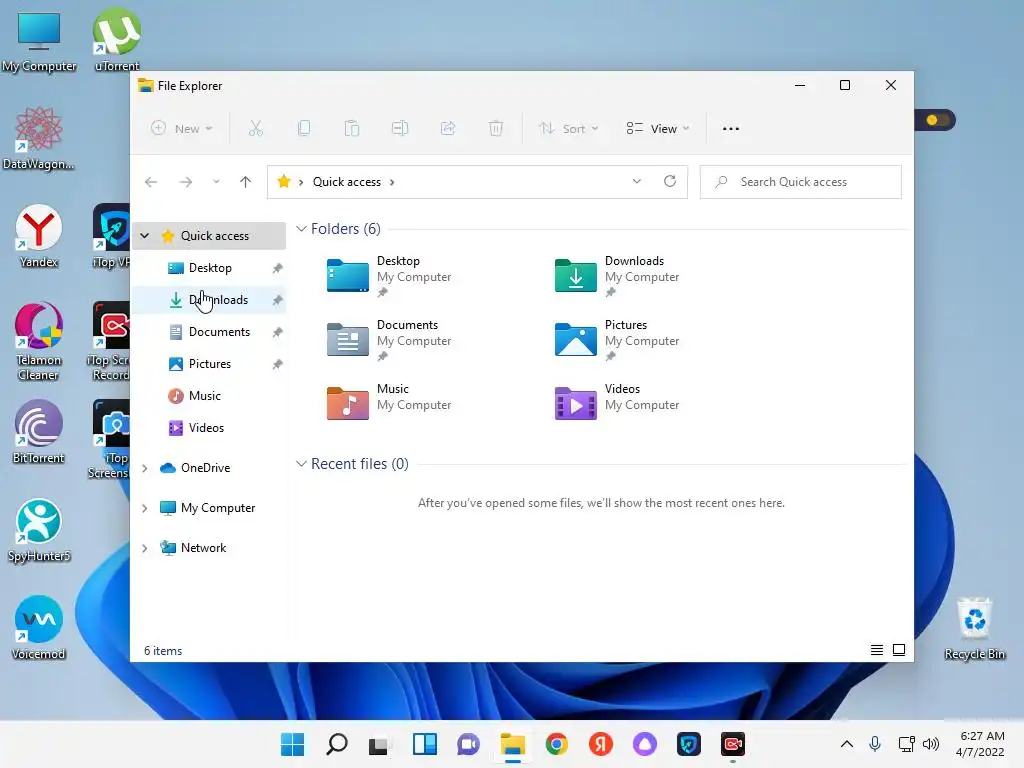Open the clock showing 6:27 AM
The height and width of the screenshot is (768, 1024).
[x=980, y=744]
